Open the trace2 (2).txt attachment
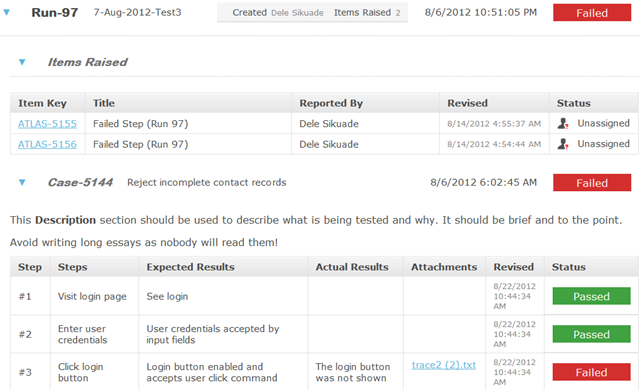This screenshot has height=390, width=640. [444, 365]
